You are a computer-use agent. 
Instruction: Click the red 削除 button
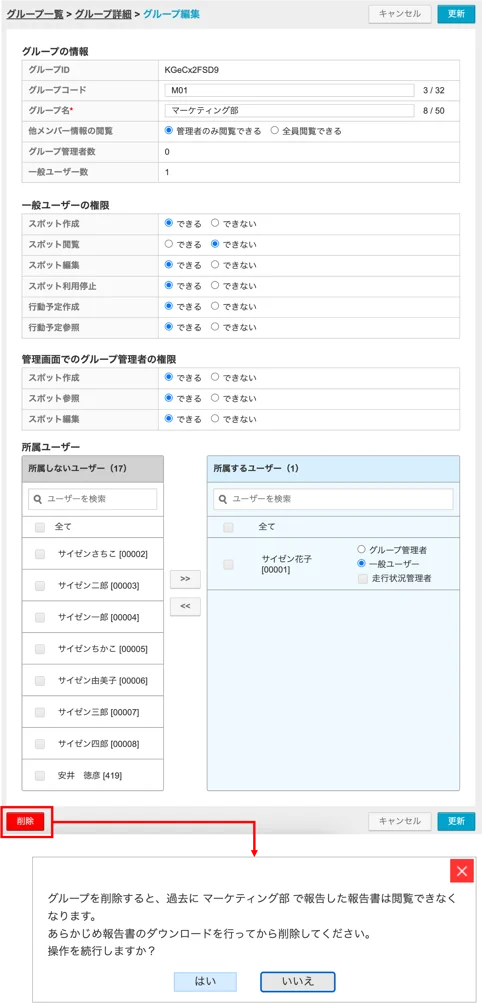pos(26,821)
